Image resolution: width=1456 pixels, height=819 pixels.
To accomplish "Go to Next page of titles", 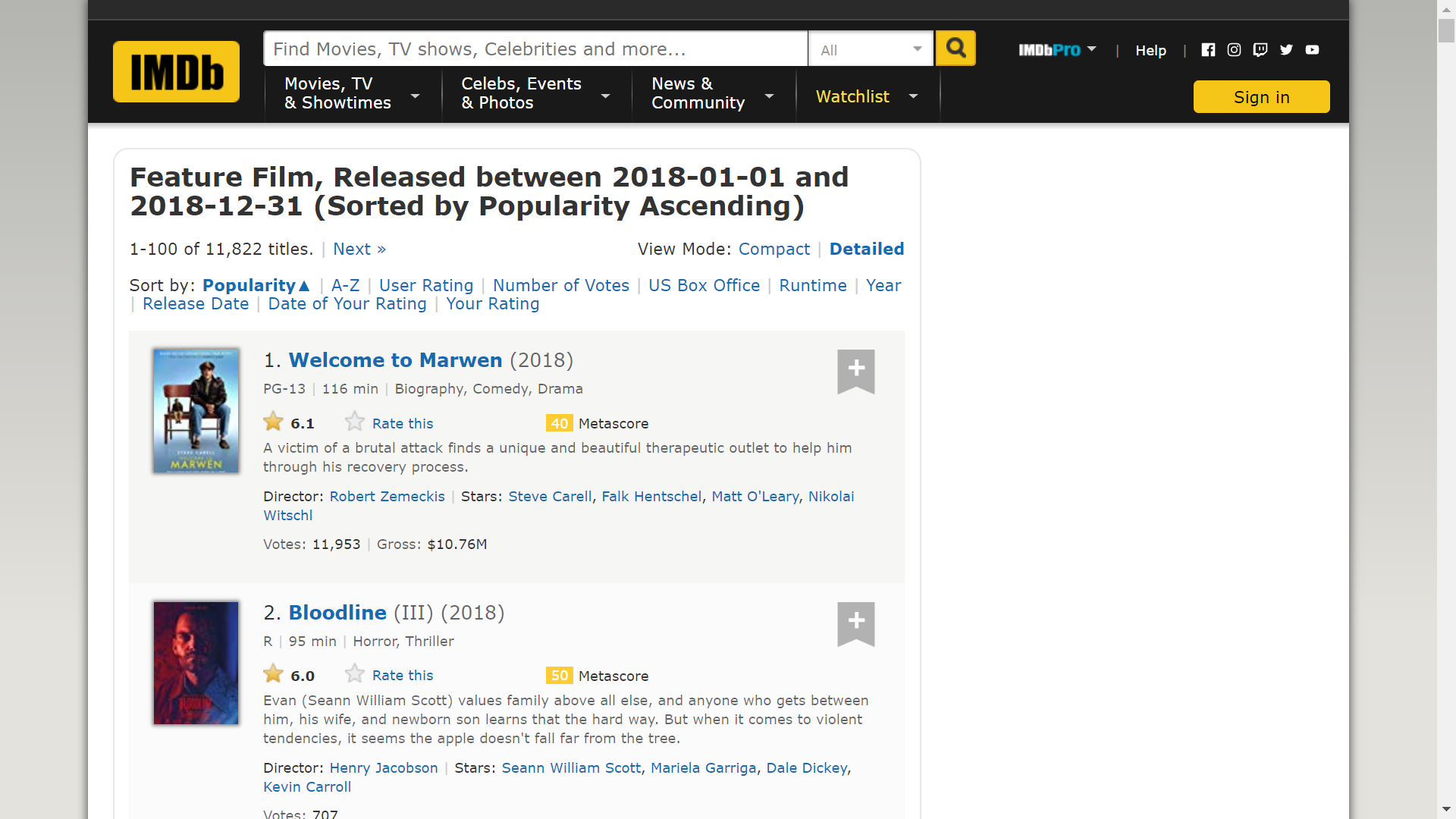I will (359, 249).
